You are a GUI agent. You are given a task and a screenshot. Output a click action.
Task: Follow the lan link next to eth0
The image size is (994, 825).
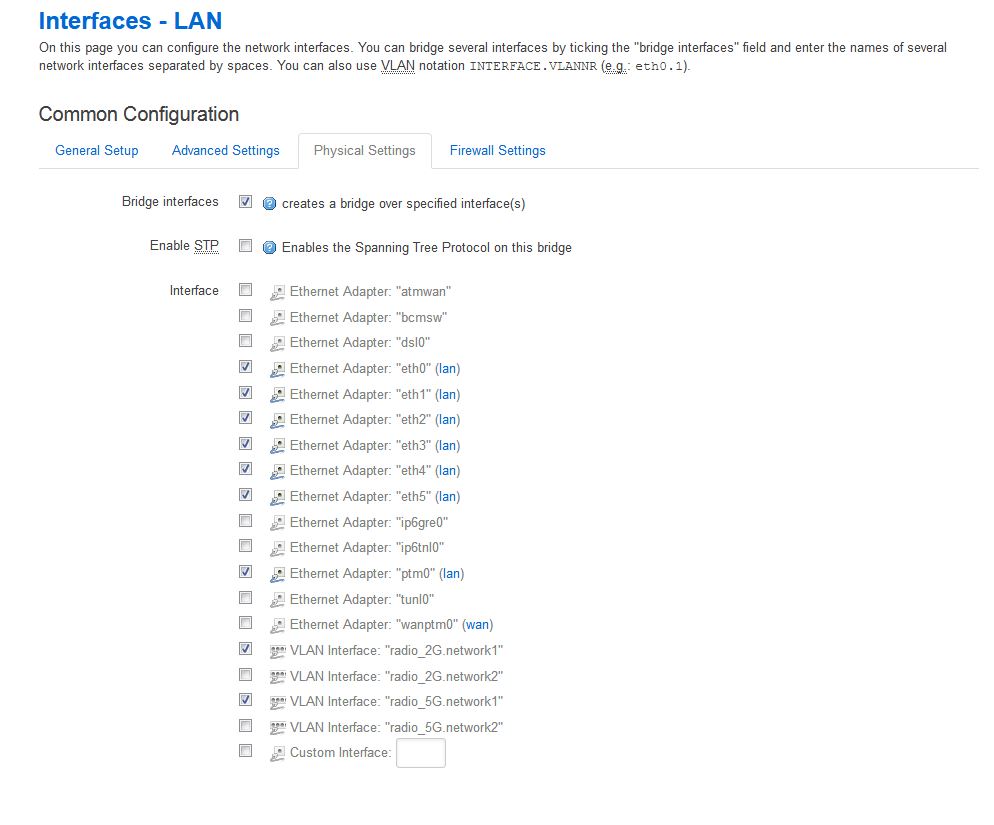448,368
